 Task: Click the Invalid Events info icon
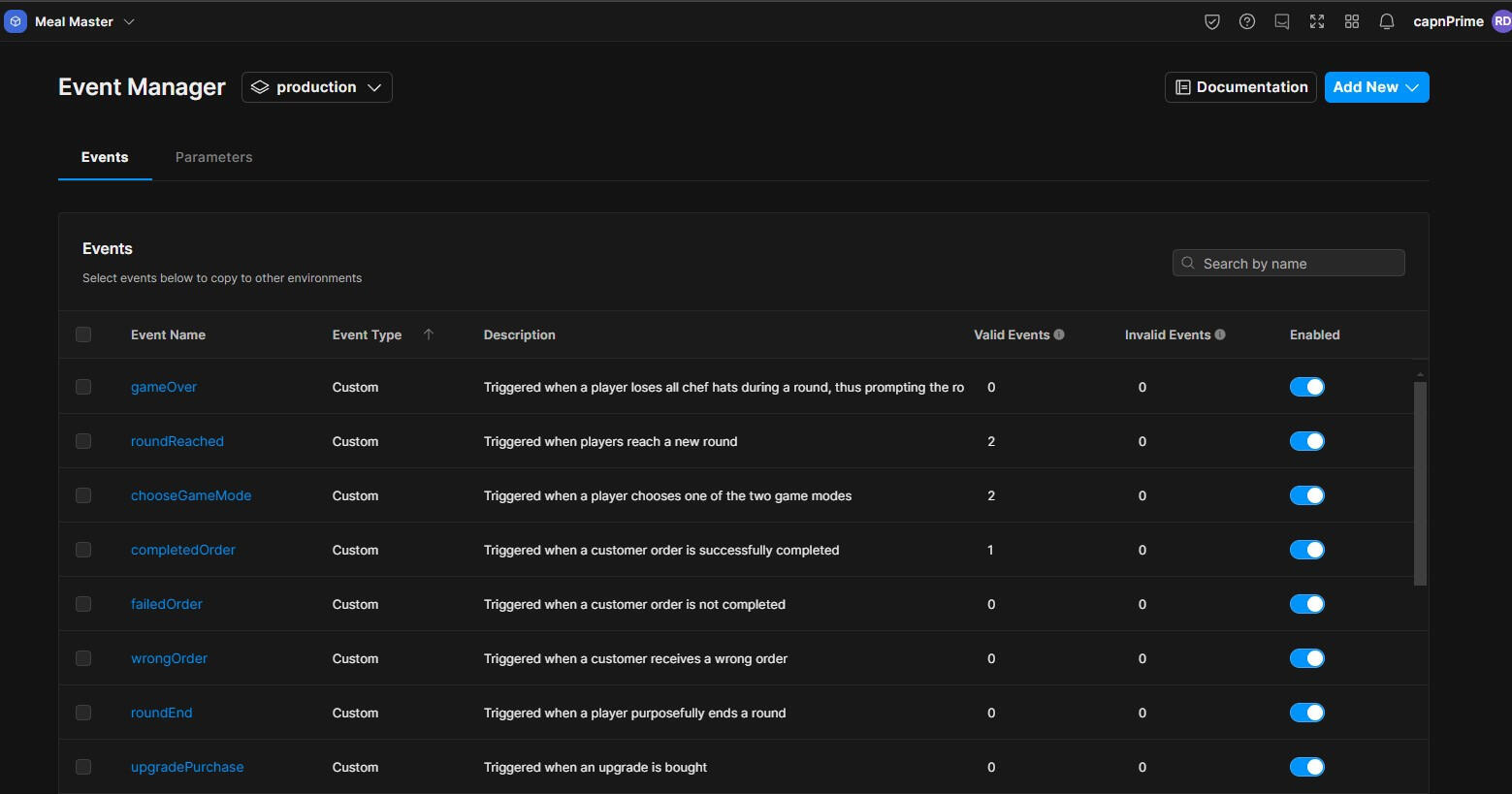(1220, 334)
